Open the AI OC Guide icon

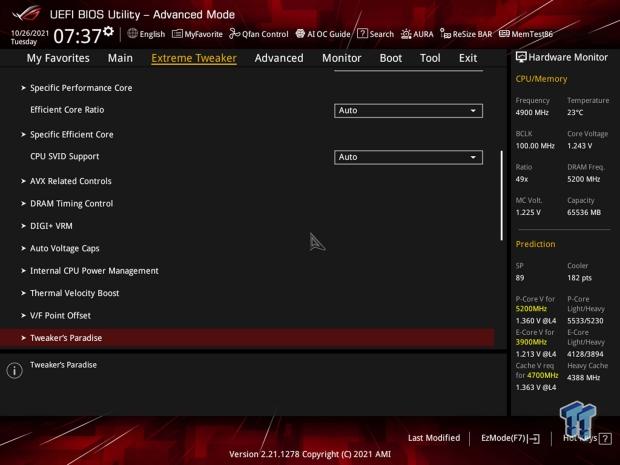300,34
